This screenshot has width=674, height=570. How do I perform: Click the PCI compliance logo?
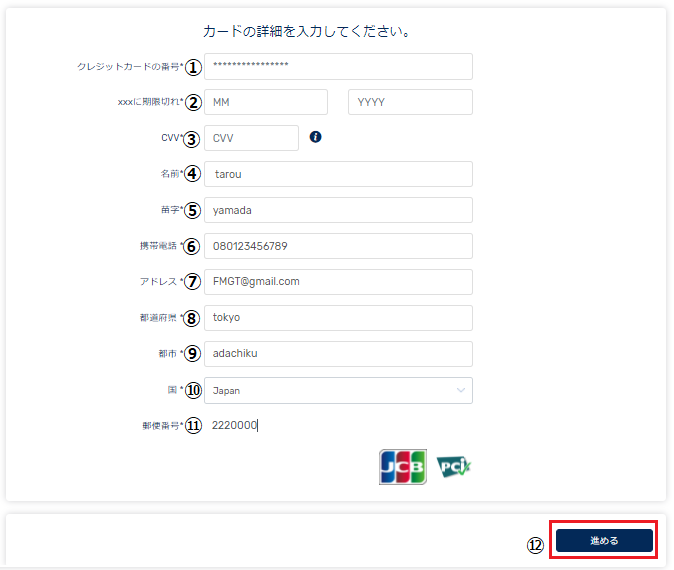click(x=454, y=467)
